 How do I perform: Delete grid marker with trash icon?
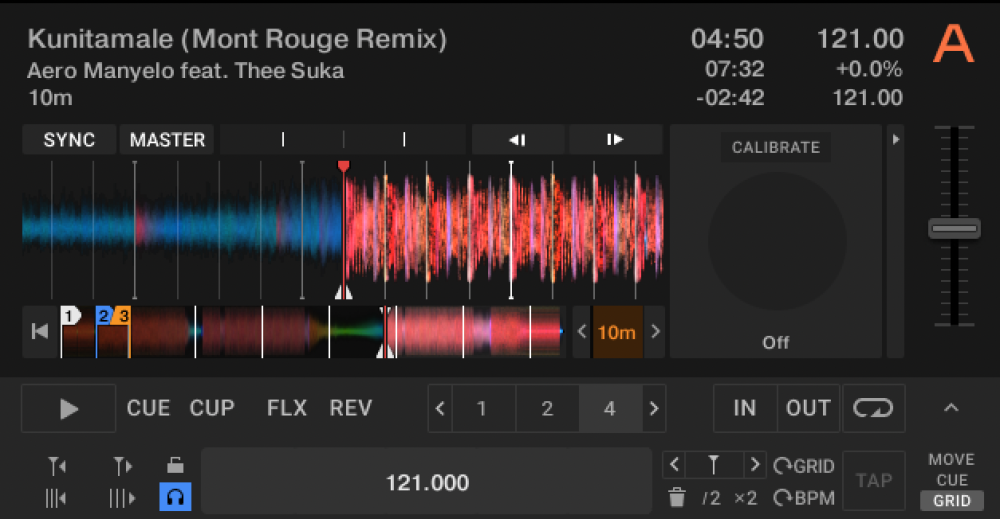coord(677,497)
